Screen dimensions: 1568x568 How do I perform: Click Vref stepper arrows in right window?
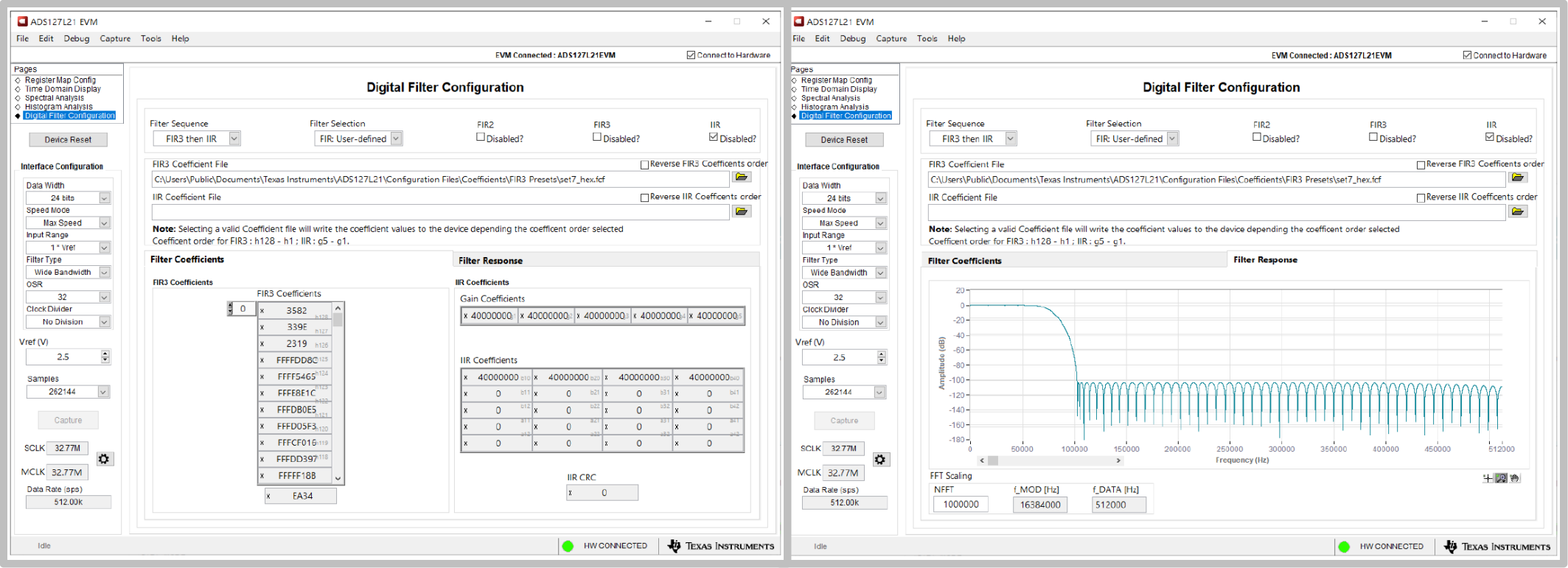coord(882,357)
